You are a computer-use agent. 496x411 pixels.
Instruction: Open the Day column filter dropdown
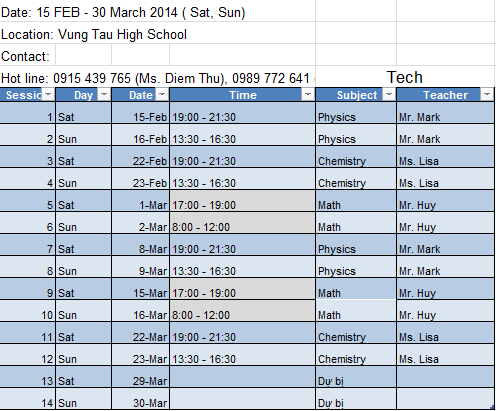coord(104,95)
